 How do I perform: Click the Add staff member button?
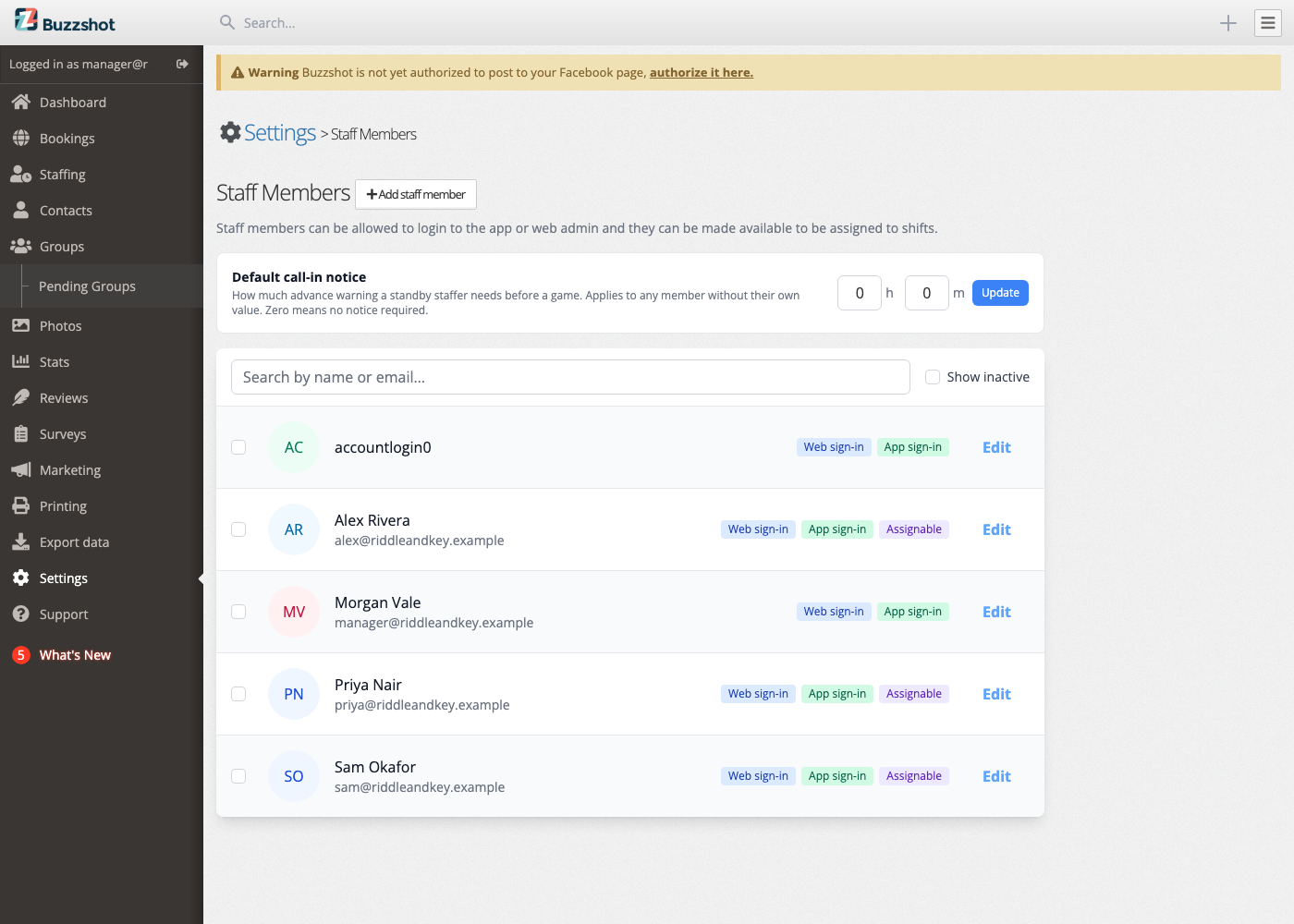click(416, 194)
